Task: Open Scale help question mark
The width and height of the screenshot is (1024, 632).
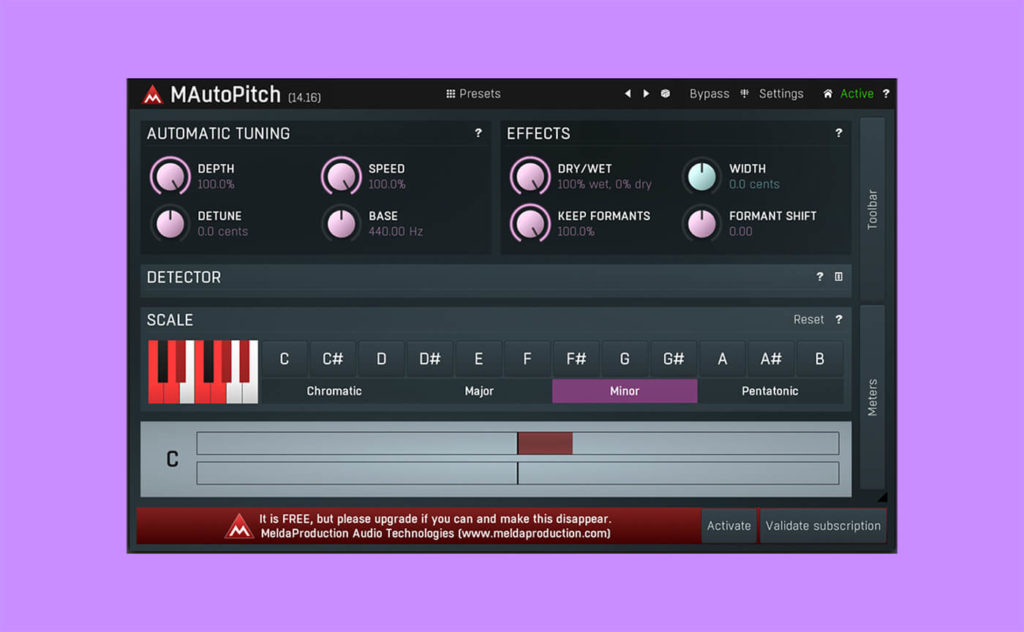Action: click(x=839, y=319)
